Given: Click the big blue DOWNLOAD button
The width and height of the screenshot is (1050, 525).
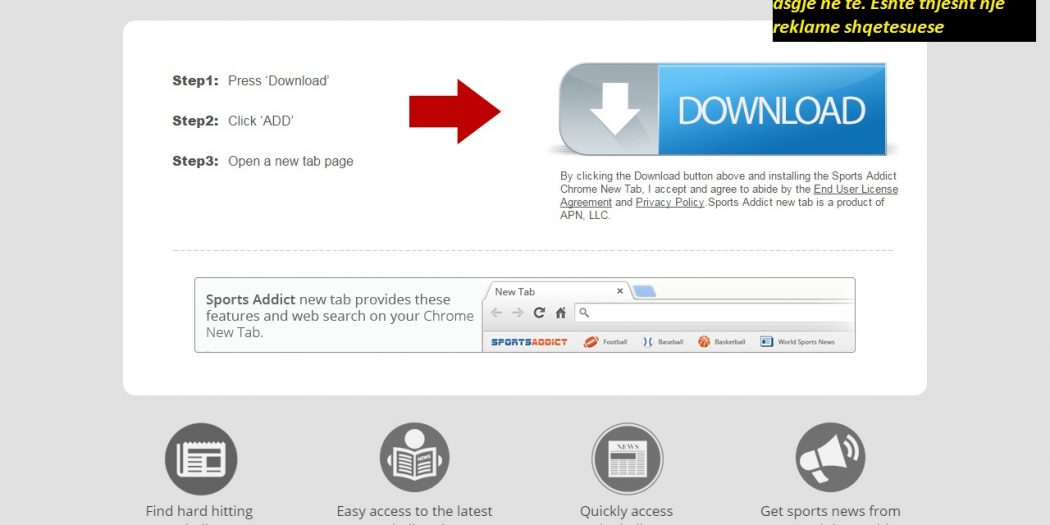Looking at the screenshot, I should [722, 109].
